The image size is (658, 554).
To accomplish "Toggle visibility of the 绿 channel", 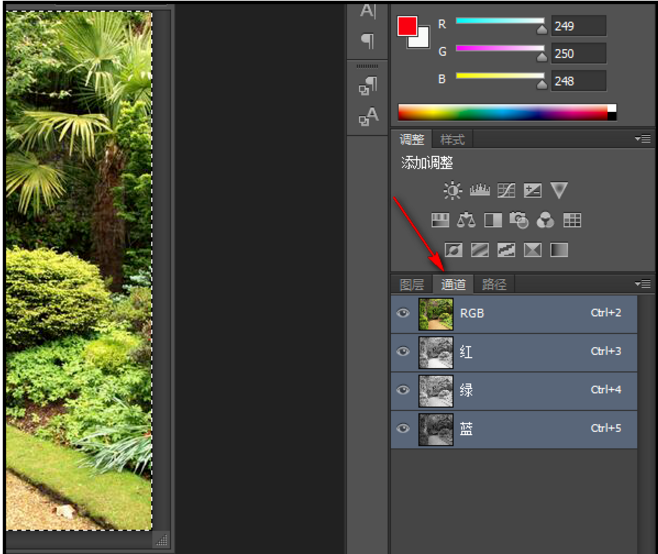I will point(403,390).
